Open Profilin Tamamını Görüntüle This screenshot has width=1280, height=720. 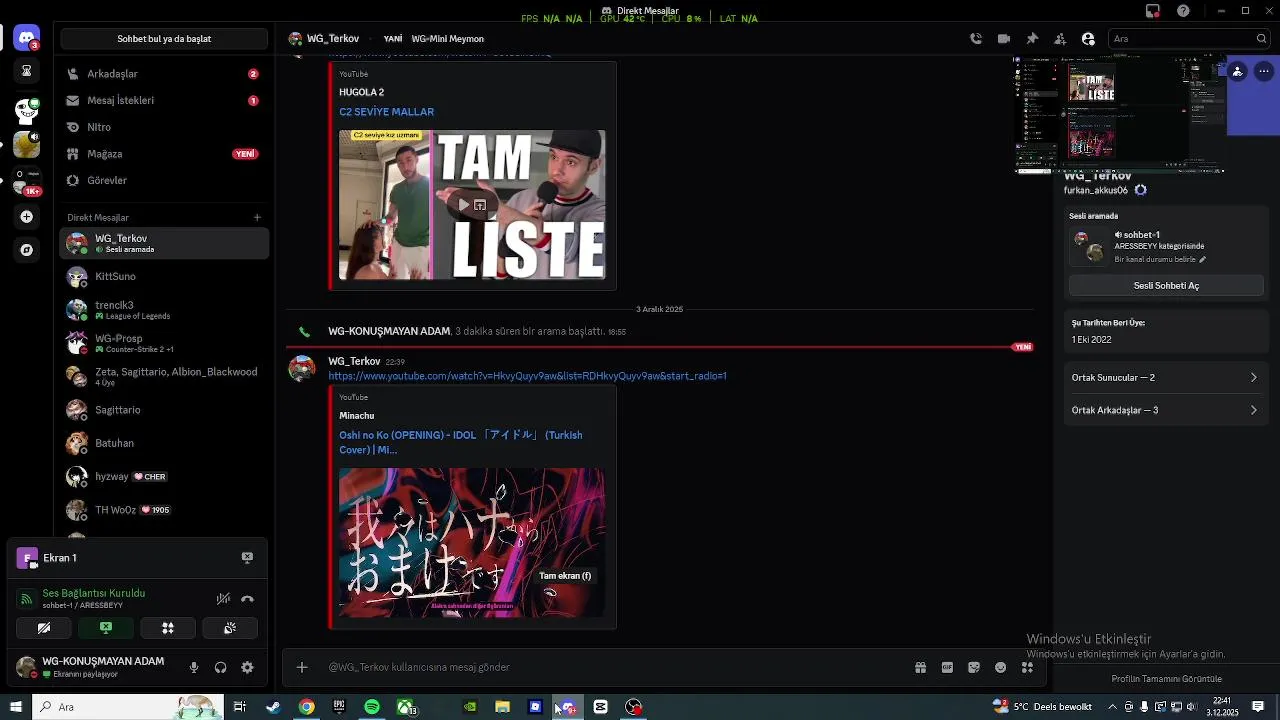pos(1166,679)
